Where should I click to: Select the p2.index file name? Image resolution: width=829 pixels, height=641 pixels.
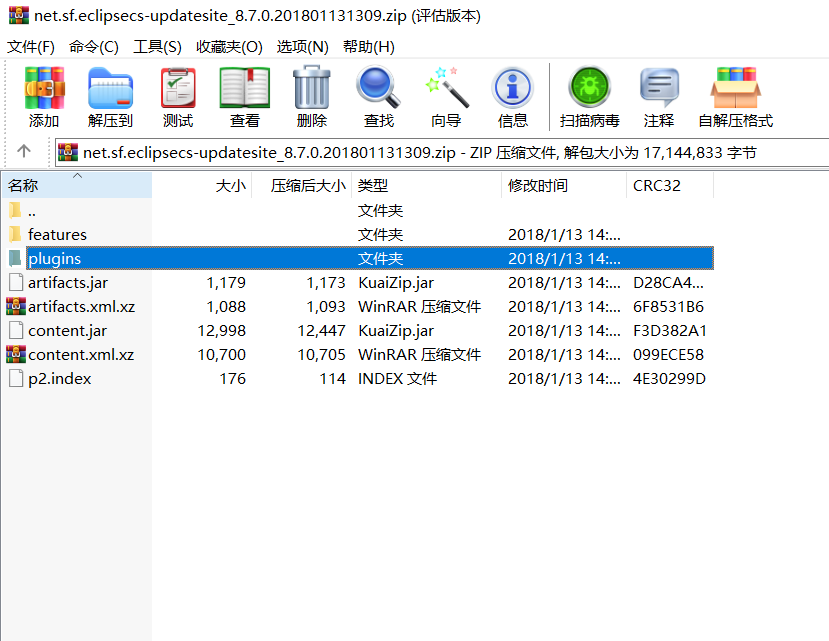coord(59,379)
